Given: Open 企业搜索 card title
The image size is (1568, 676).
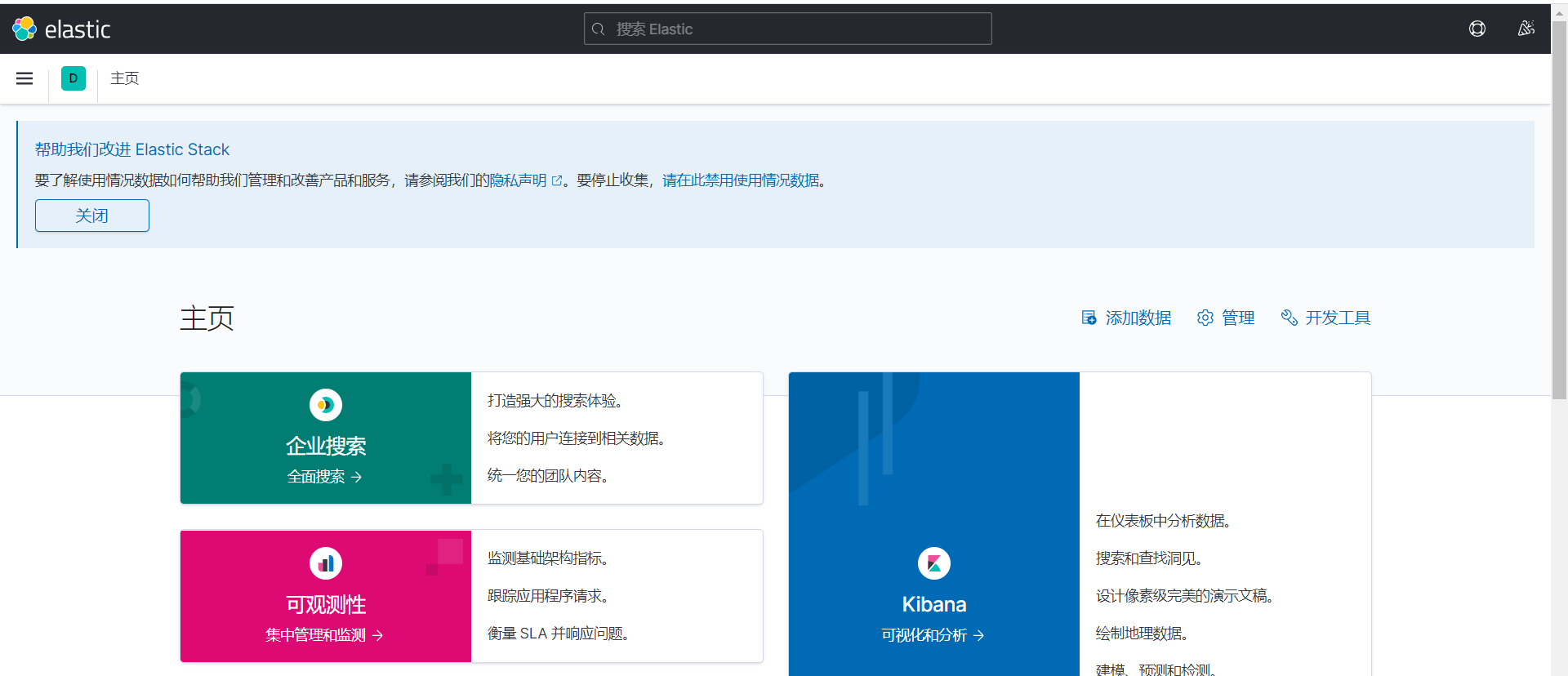Looking at the screenshot, I should [x=326, y=446].
